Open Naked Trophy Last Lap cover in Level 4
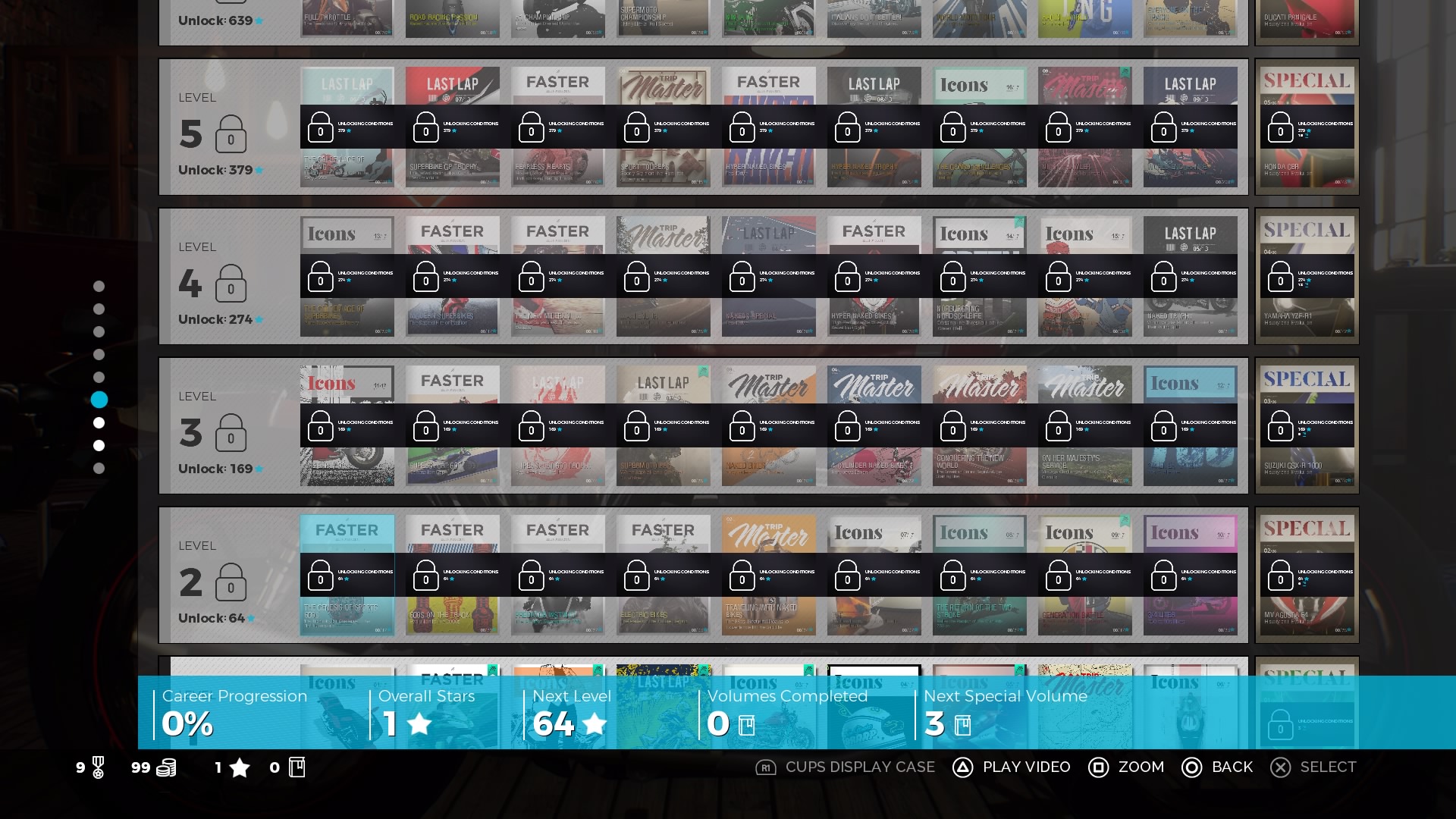This screenshot has height=819, width=1456. click(1190, 276)
